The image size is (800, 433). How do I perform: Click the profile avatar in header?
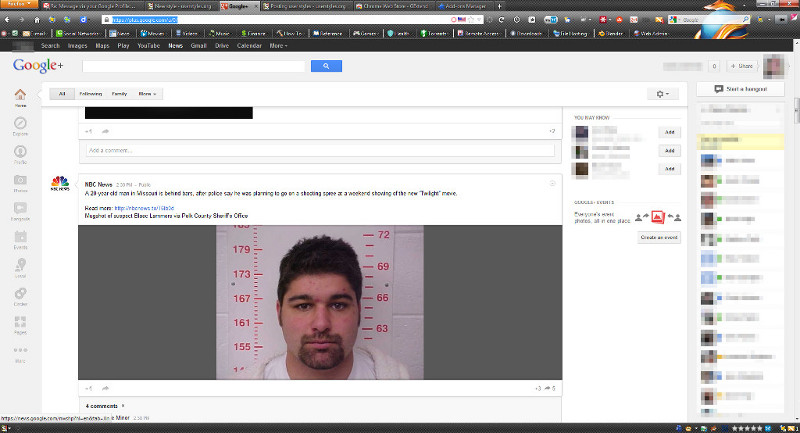[773, 66]
